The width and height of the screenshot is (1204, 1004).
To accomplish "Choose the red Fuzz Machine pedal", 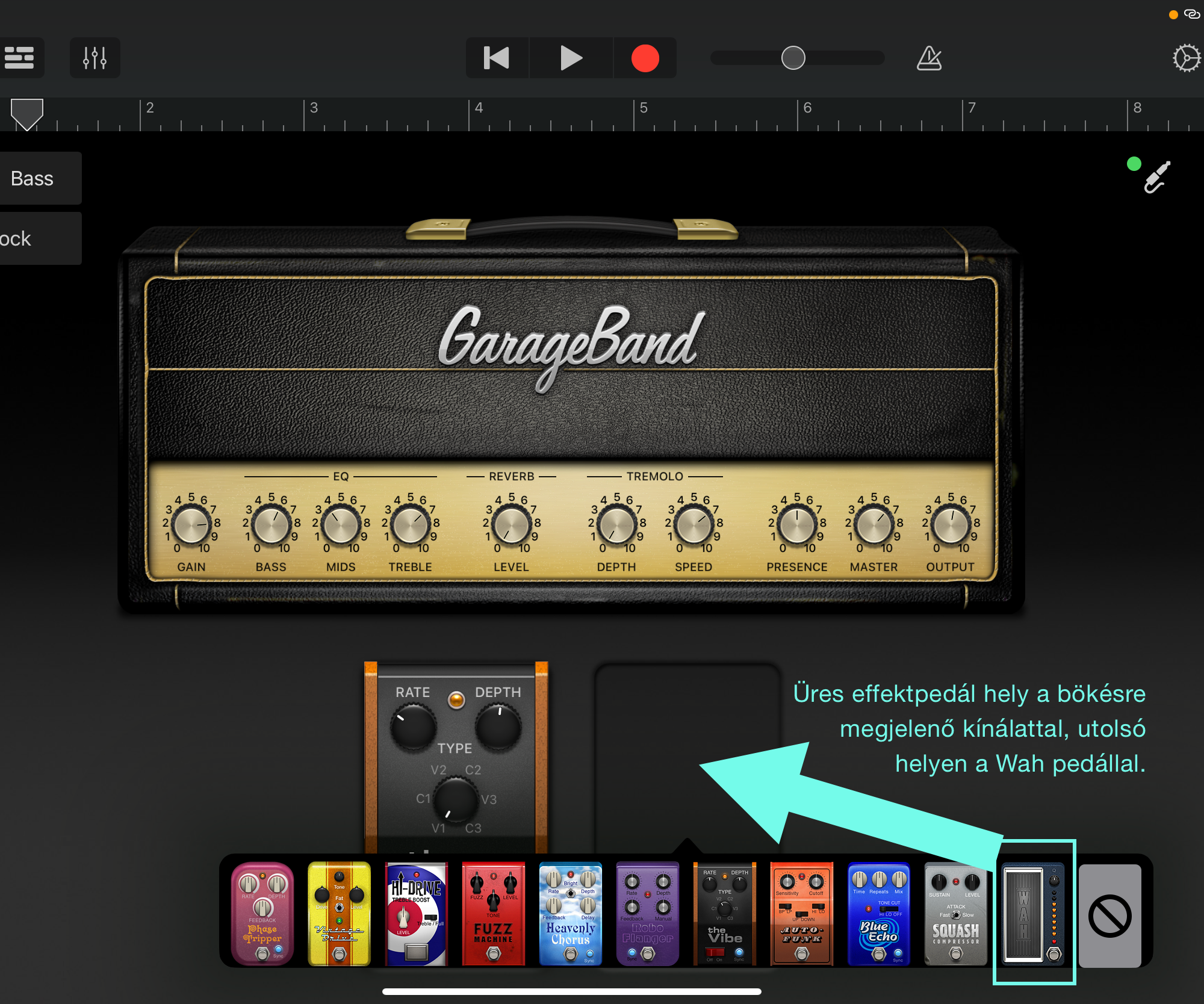I will [494, 914].
